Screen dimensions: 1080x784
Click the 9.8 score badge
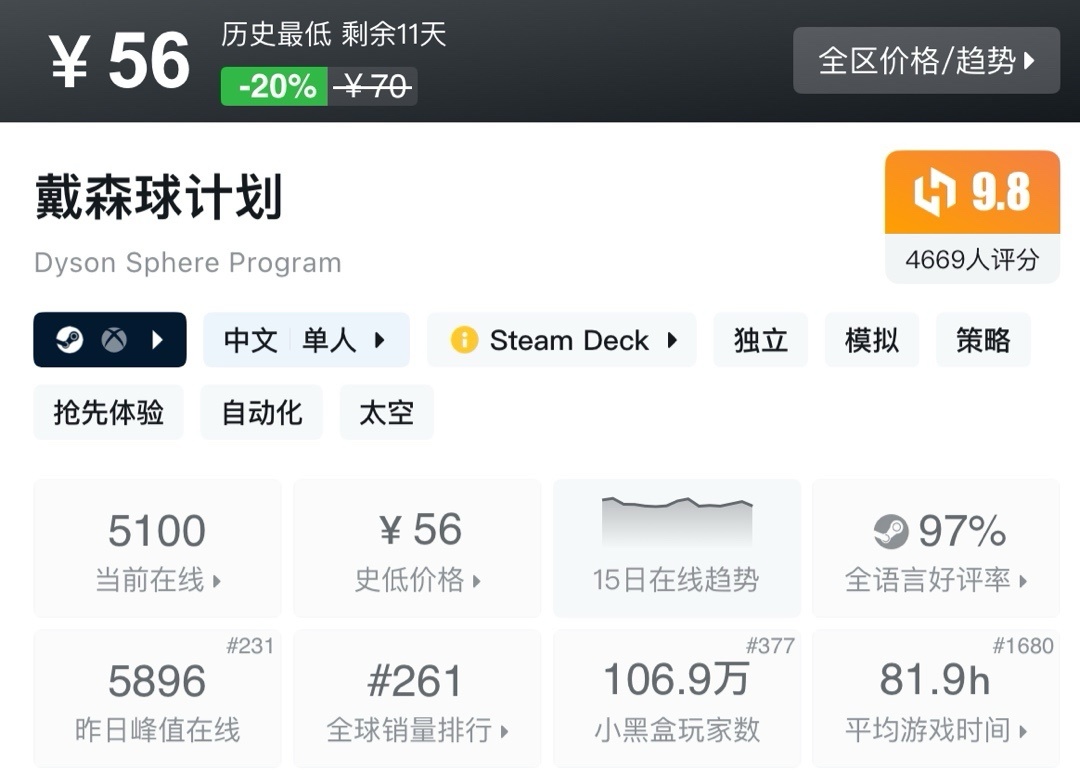[x=973, y=192]
